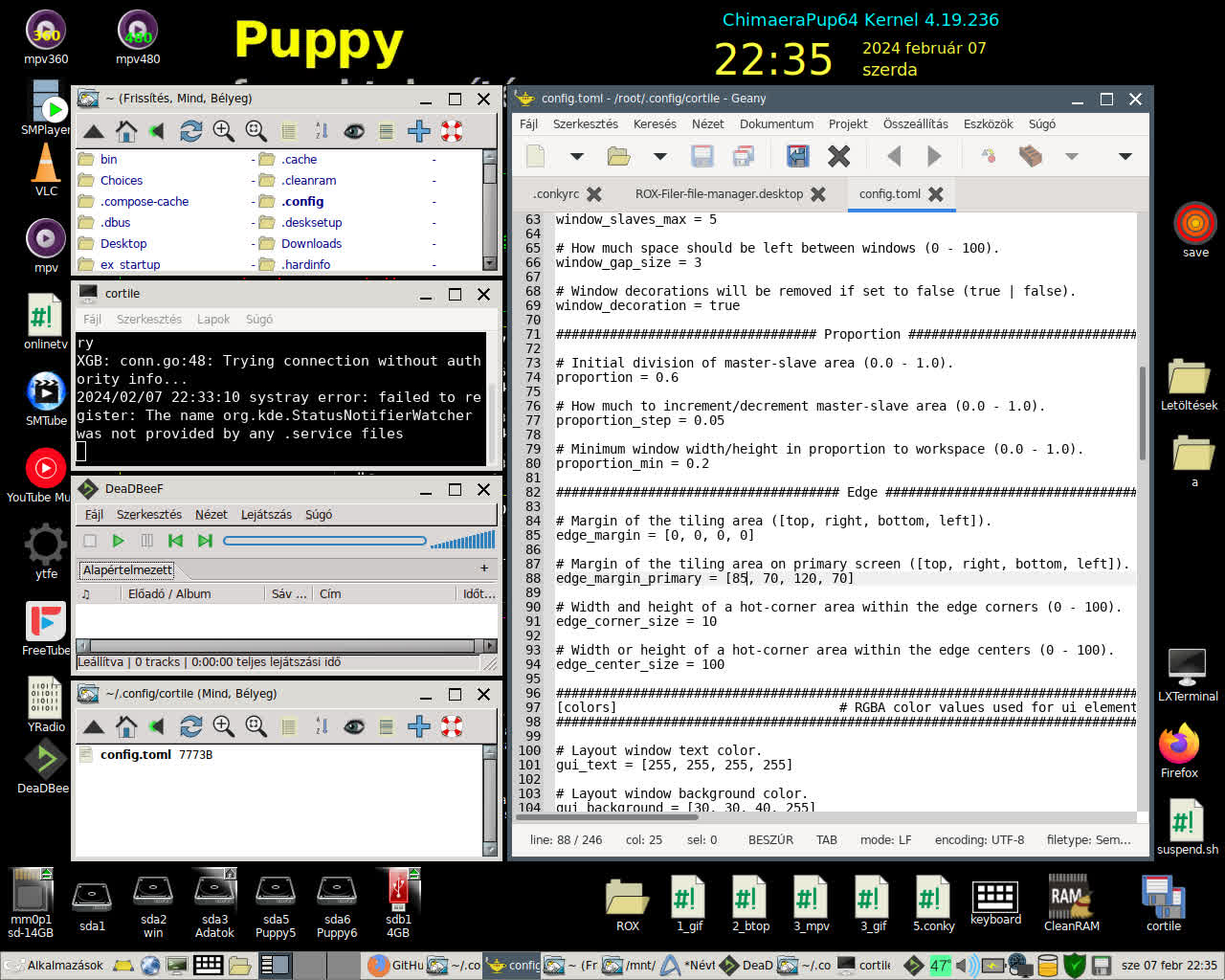
Task: Click refresh icon in top ROX-Filer window
Action: 191,131
